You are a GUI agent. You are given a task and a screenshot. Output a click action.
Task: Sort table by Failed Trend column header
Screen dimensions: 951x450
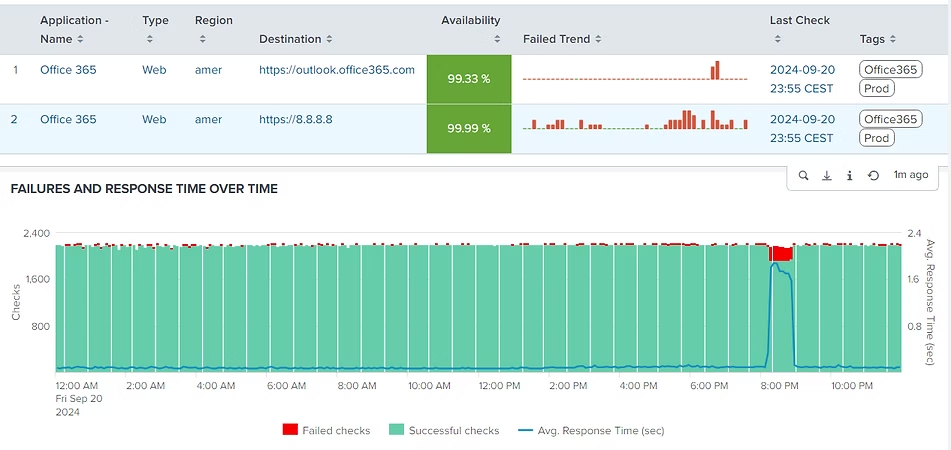(562, 39)
